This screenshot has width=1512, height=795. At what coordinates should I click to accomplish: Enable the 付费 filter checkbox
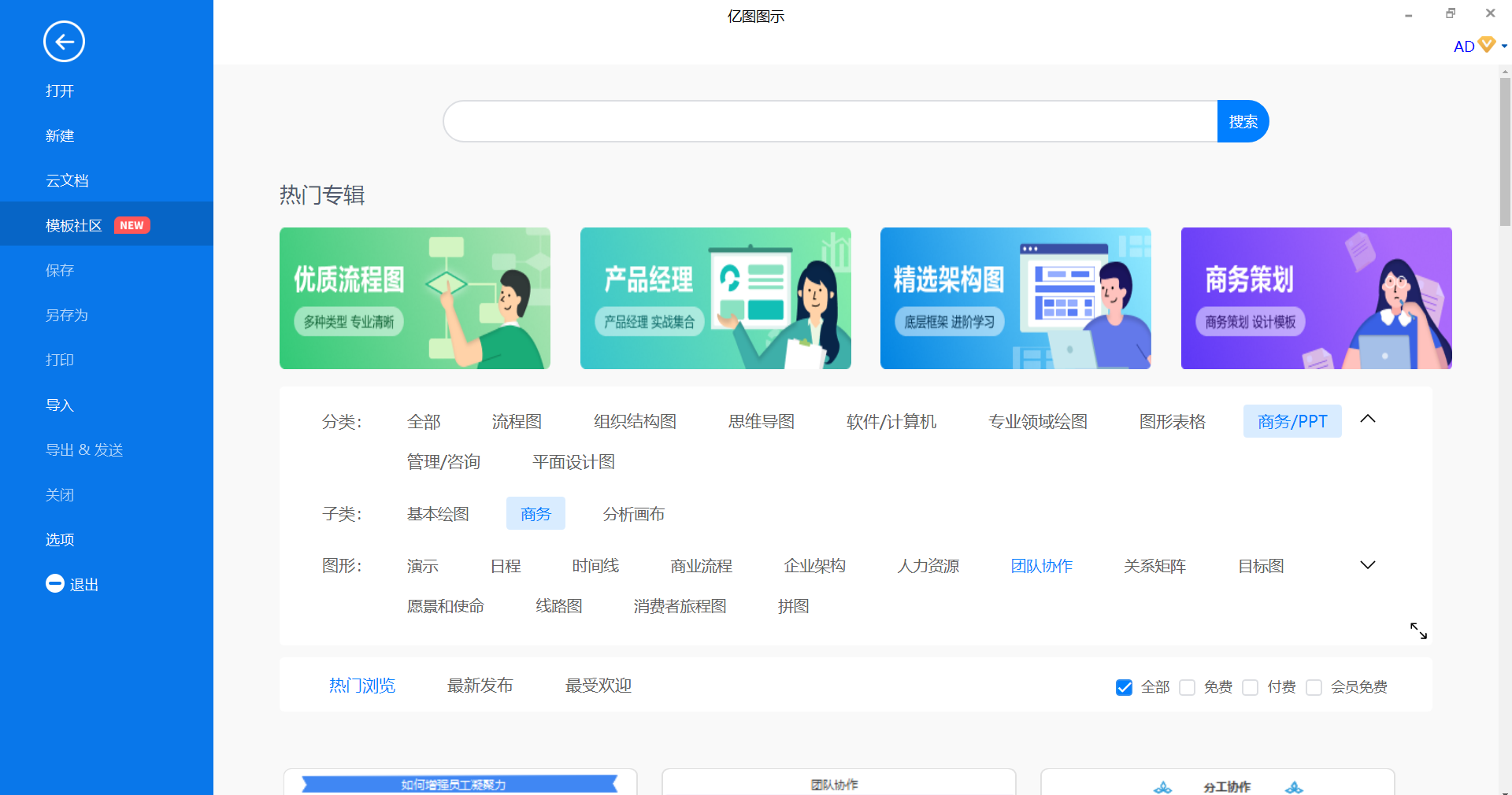pos(1251,687)
